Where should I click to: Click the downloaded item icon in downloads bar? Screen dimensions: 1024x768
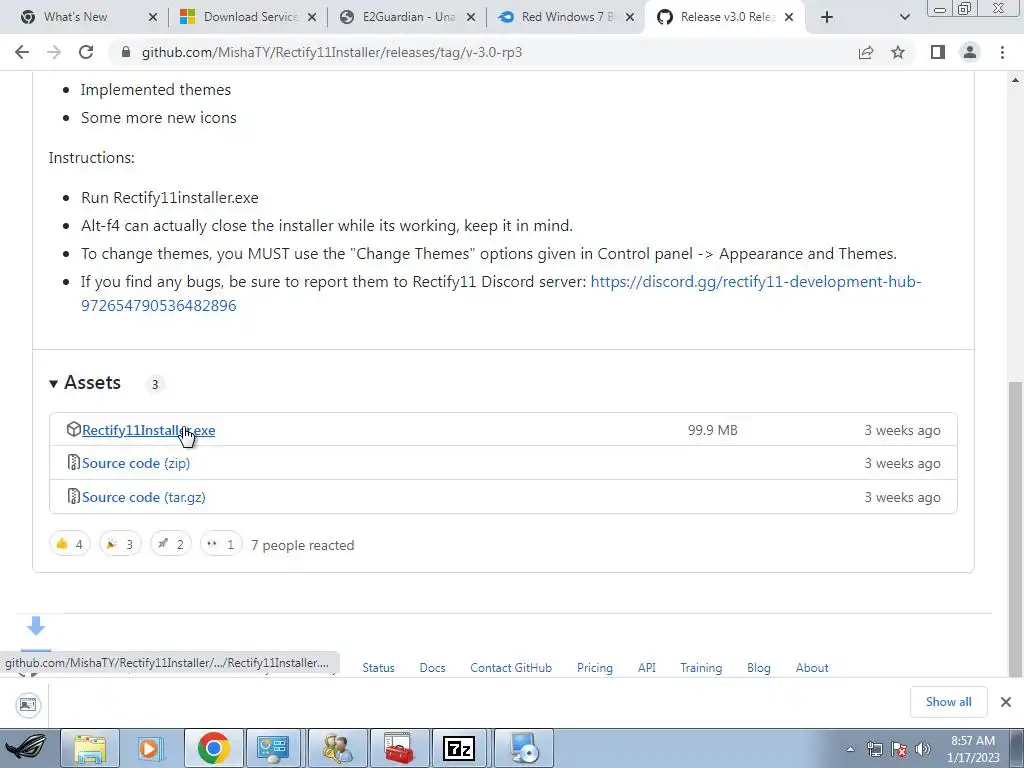click(x=28, y=705)
